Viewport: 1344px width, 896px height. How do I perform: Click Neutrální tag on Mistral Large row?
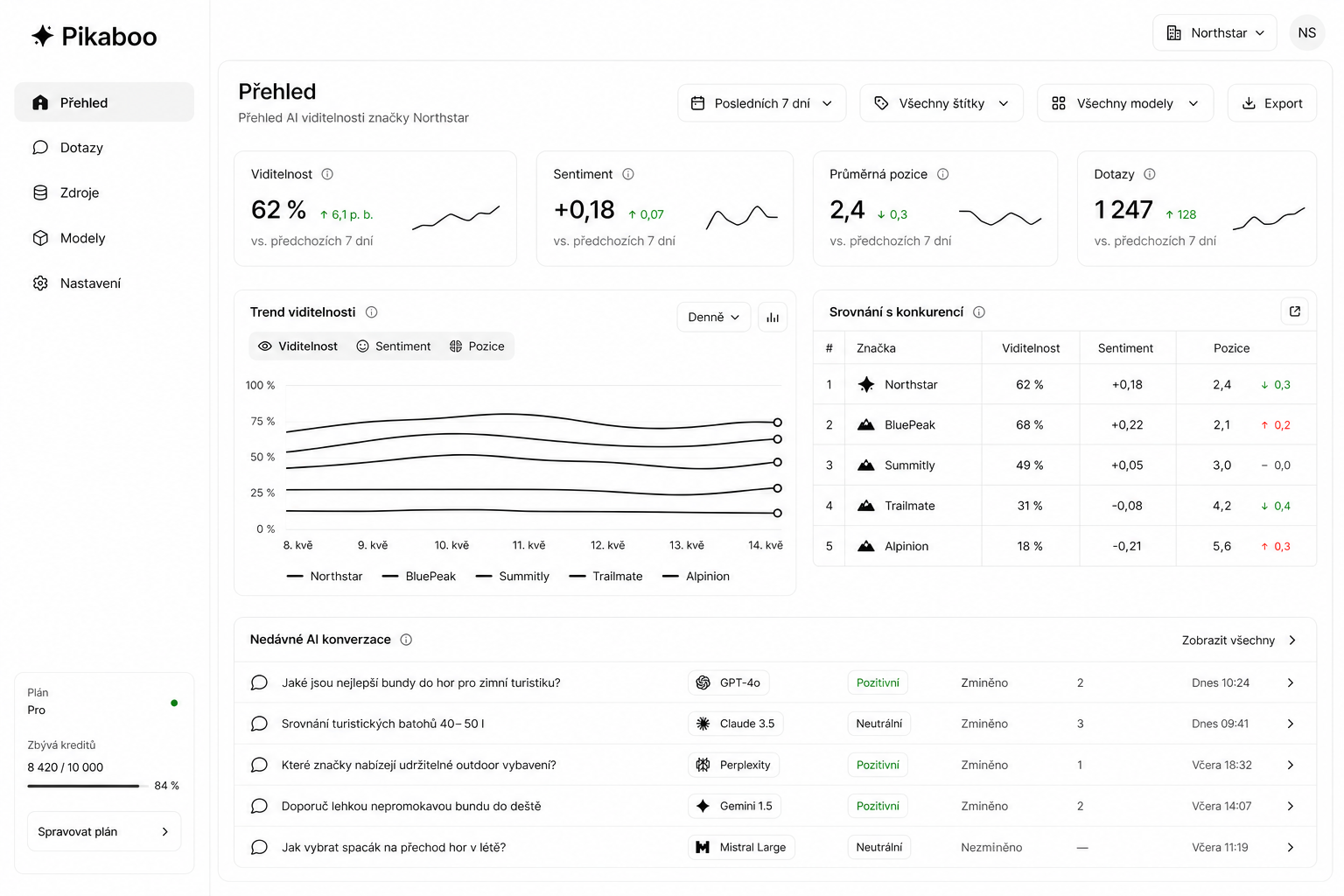click(879, 847)
